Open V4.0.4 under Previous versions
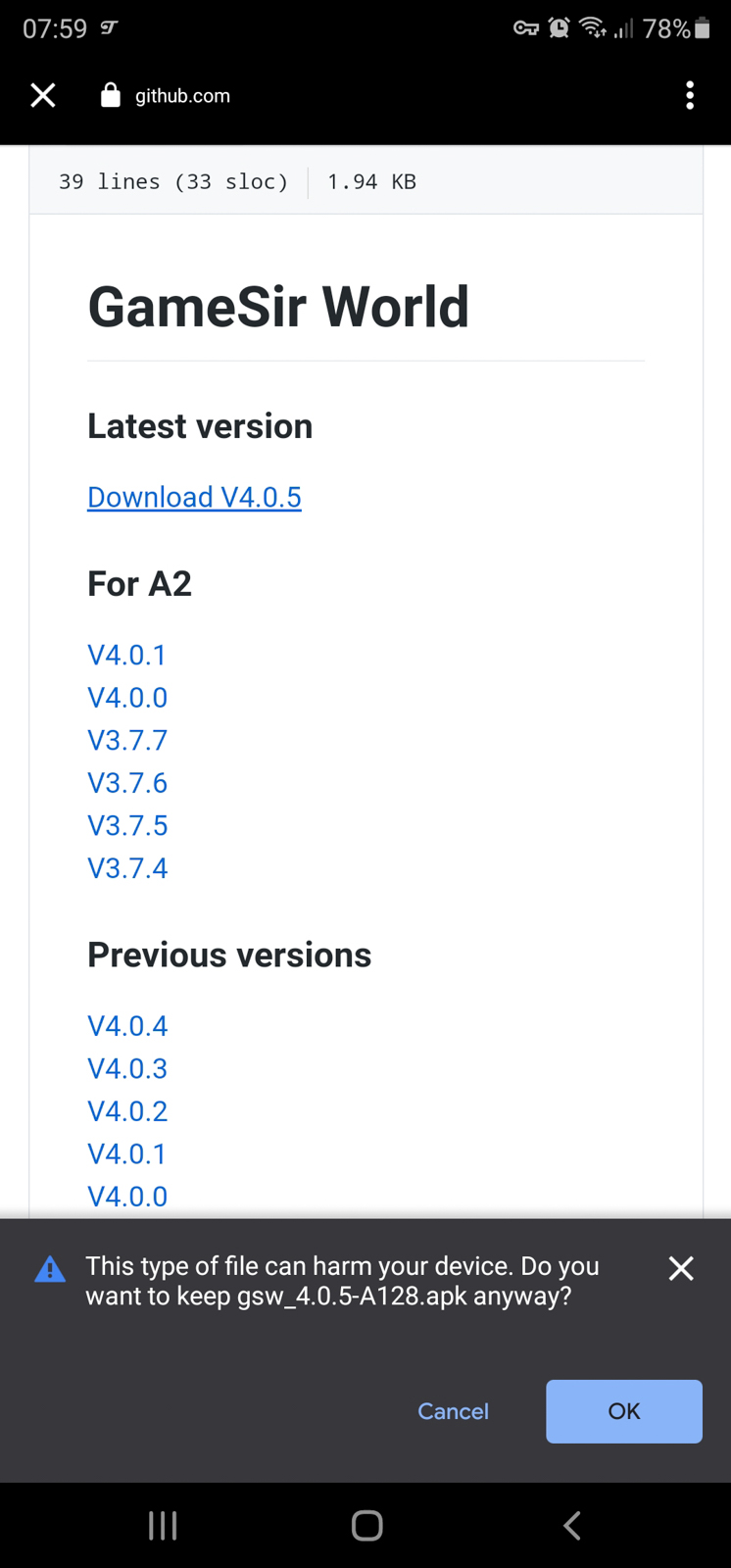 (127, 1026)
